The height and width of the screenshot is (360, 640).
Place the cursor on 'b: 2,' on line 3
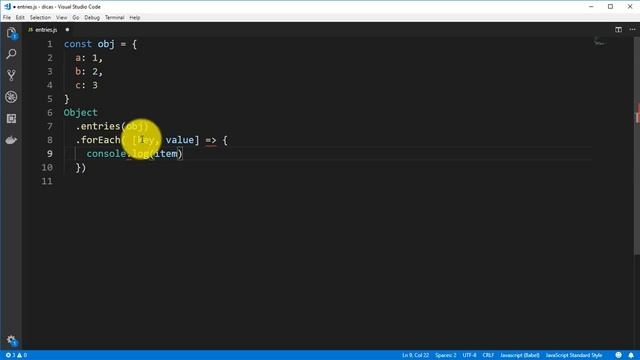click(x=89, y=71)
